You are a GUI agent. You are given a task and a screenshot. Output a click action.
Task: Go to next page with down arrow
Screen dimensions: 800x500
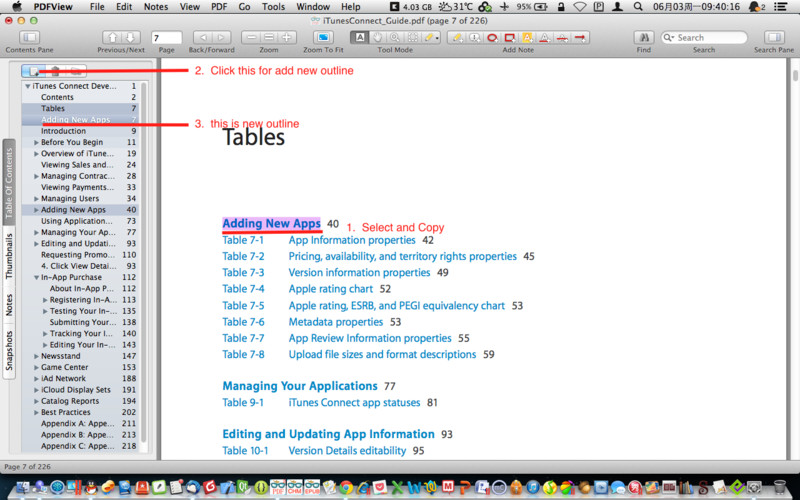pos(131,37)
